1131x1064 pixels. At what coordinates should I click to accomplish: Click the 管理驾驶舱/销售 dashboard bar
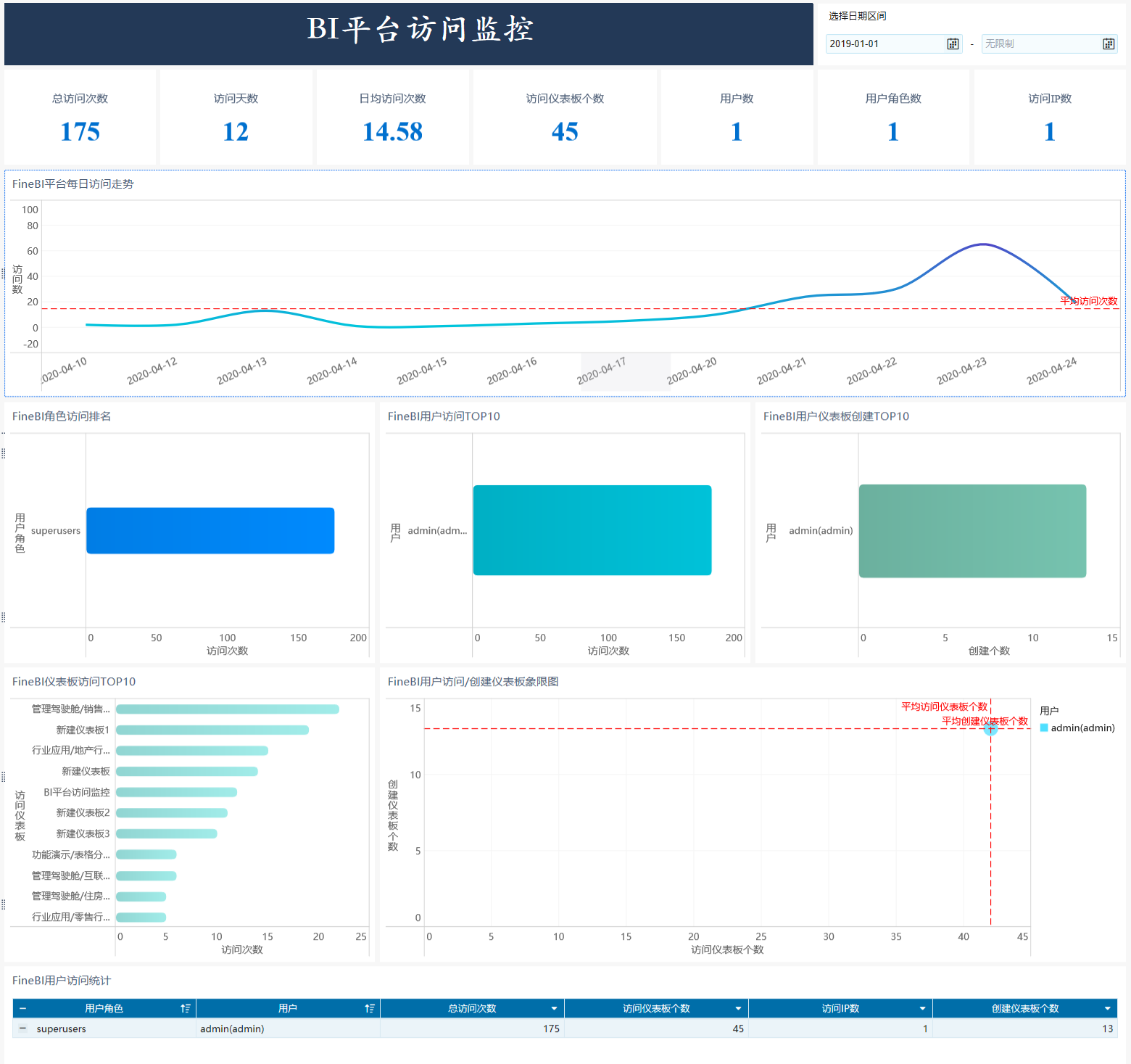[x=228, y=709]
